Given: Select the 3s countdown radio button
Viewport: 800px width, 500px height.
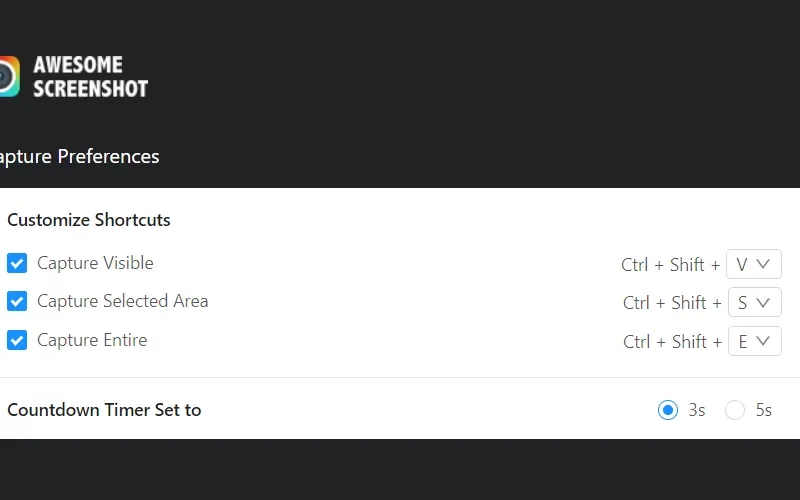Looking at the screenshot, I should 667,410.
